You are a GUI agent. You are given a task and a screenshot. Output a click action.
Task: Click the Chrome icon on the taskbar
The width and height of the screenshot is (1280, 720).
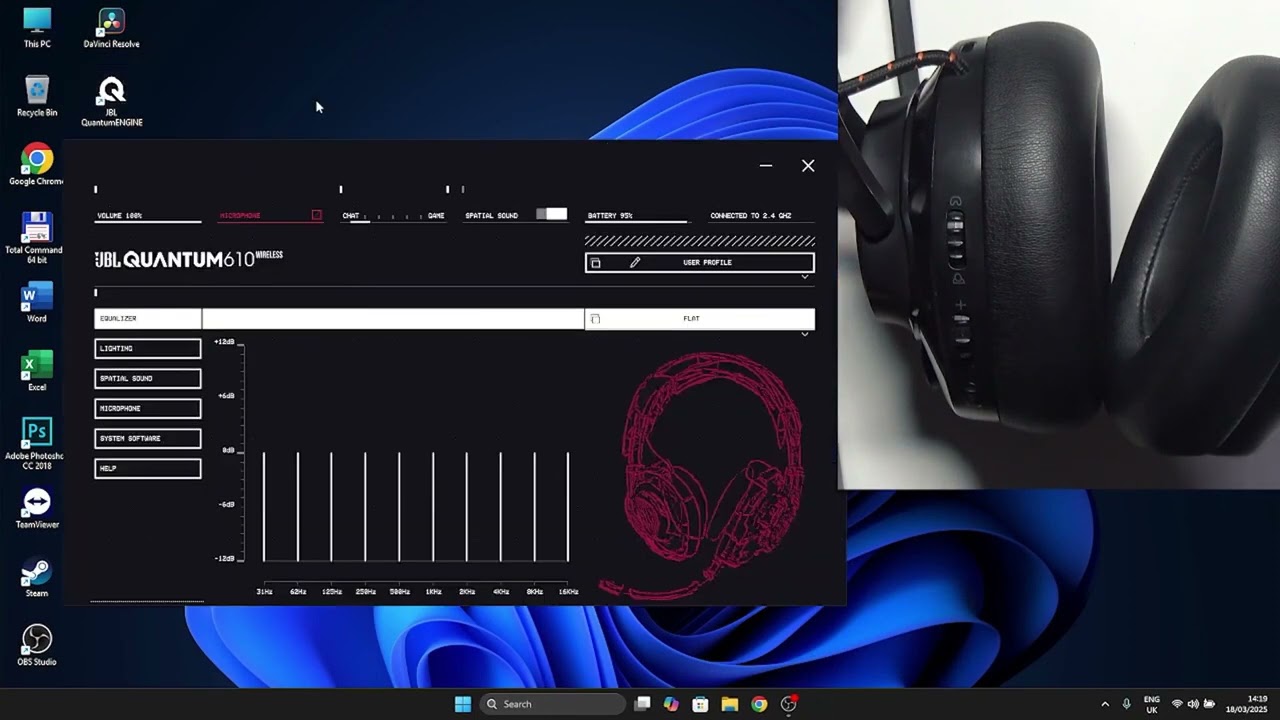tap(759, 704)
